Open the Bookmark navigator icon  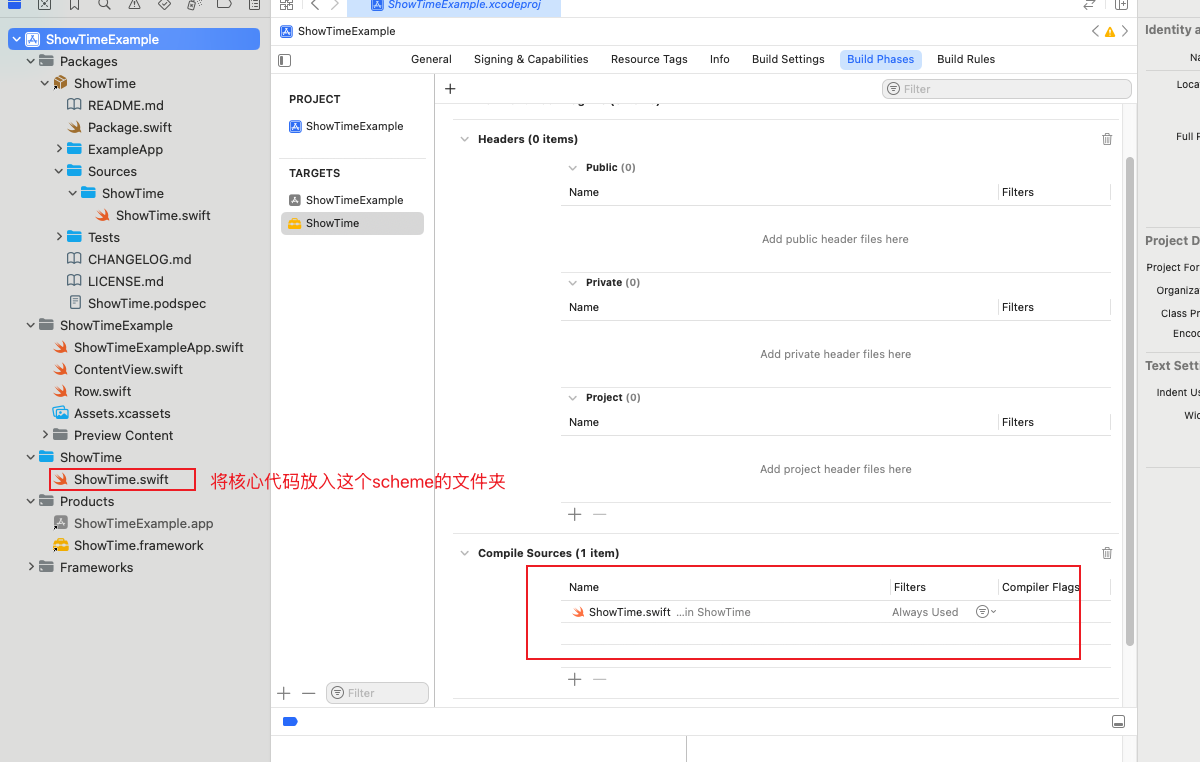pyautogui.click(x=74, y=5)
